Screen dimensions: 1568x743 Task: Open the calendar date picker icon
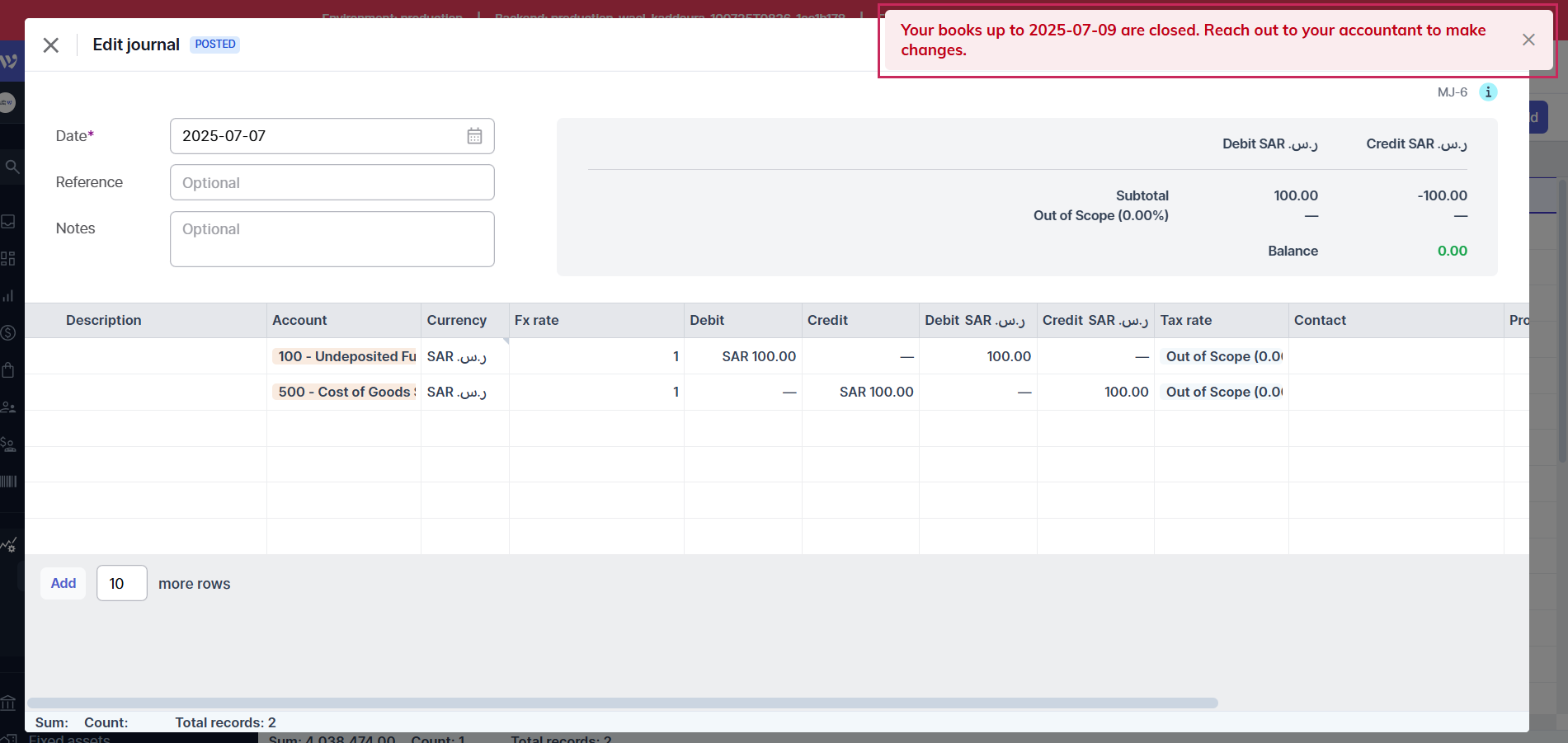(x=474, y=136)
